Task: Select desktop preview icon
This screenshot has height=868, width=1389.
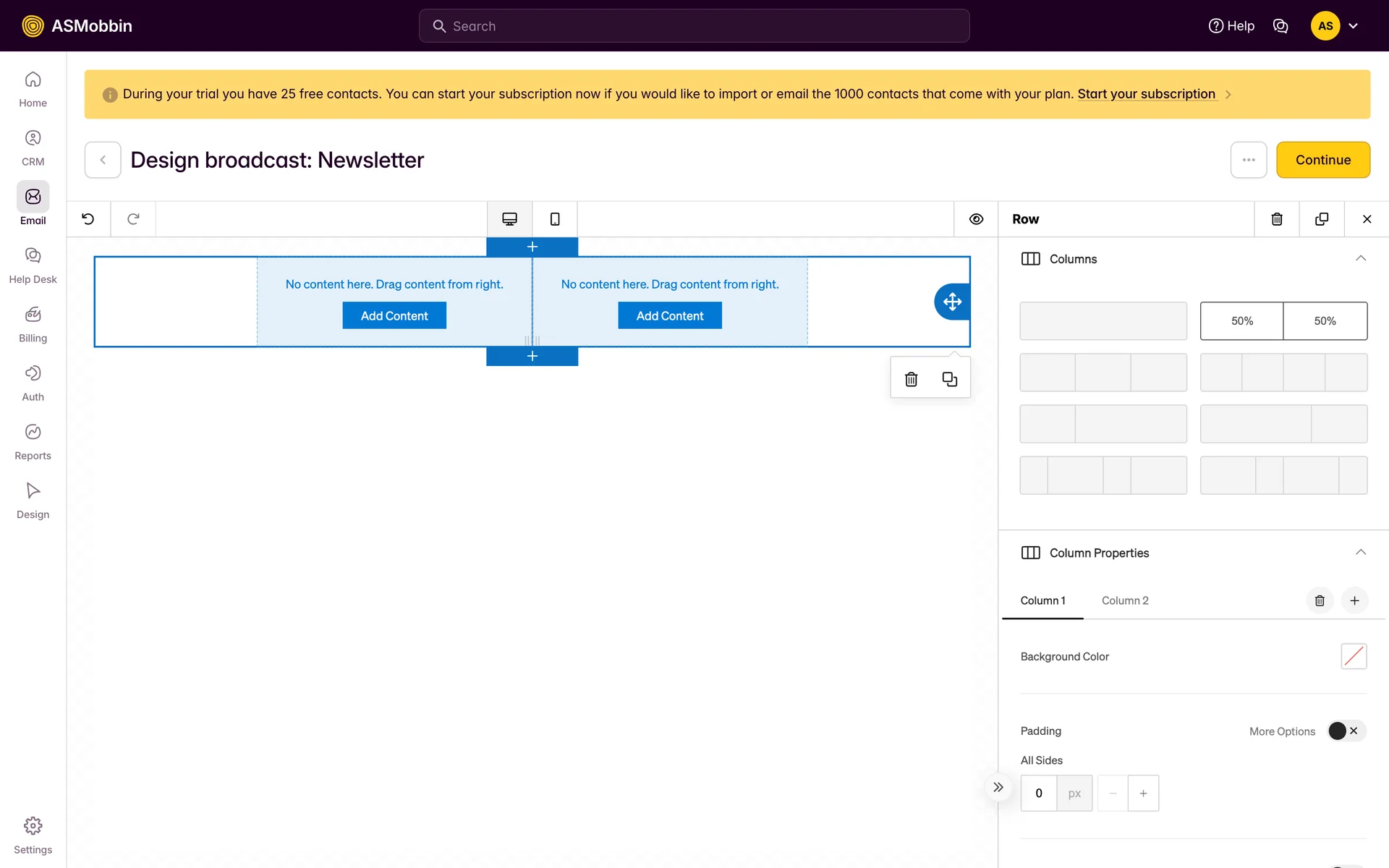Action: (x=509, y=219)
